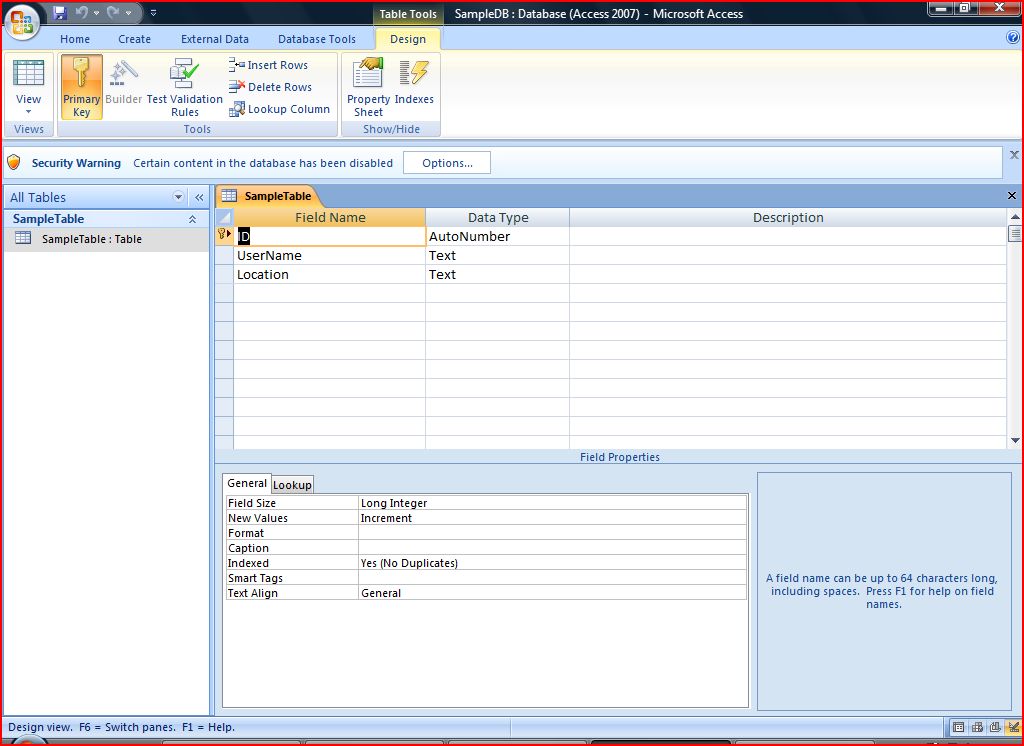Click the Location field name cell

tap(329, 274)
